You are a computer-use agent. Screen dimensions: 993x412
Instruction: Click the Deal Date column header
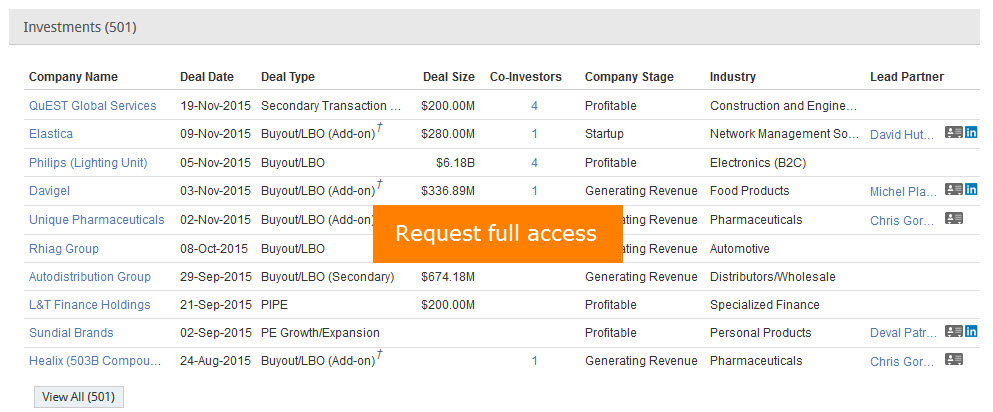pos(206,77)
